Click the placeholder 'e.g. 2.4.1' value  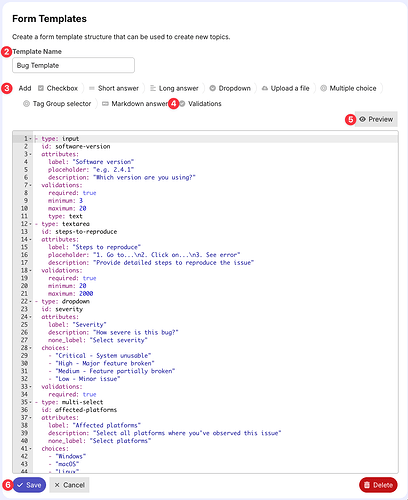[x=114, y=170]
